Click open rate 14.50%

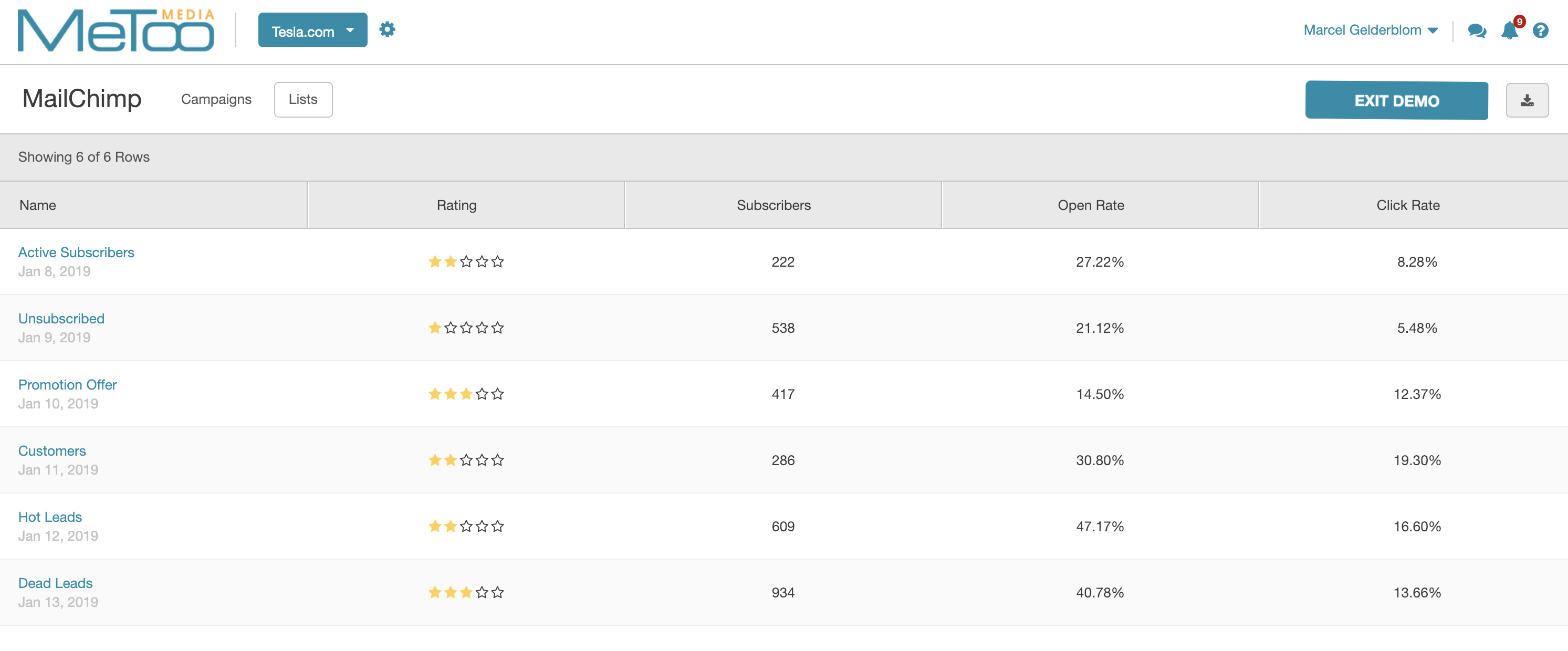1100,394
